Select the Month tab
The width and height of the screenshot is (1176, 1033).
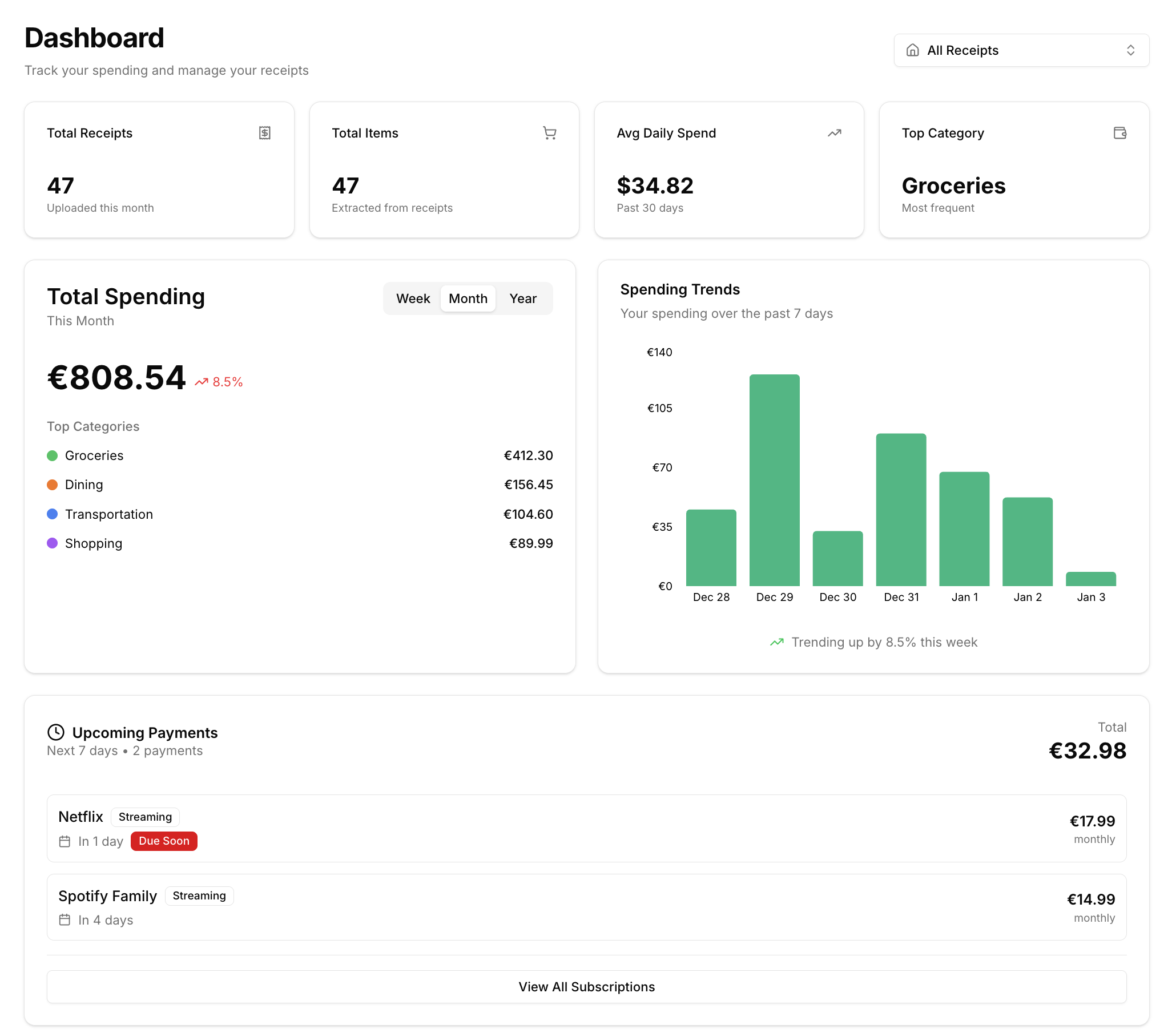click(468, 298)
